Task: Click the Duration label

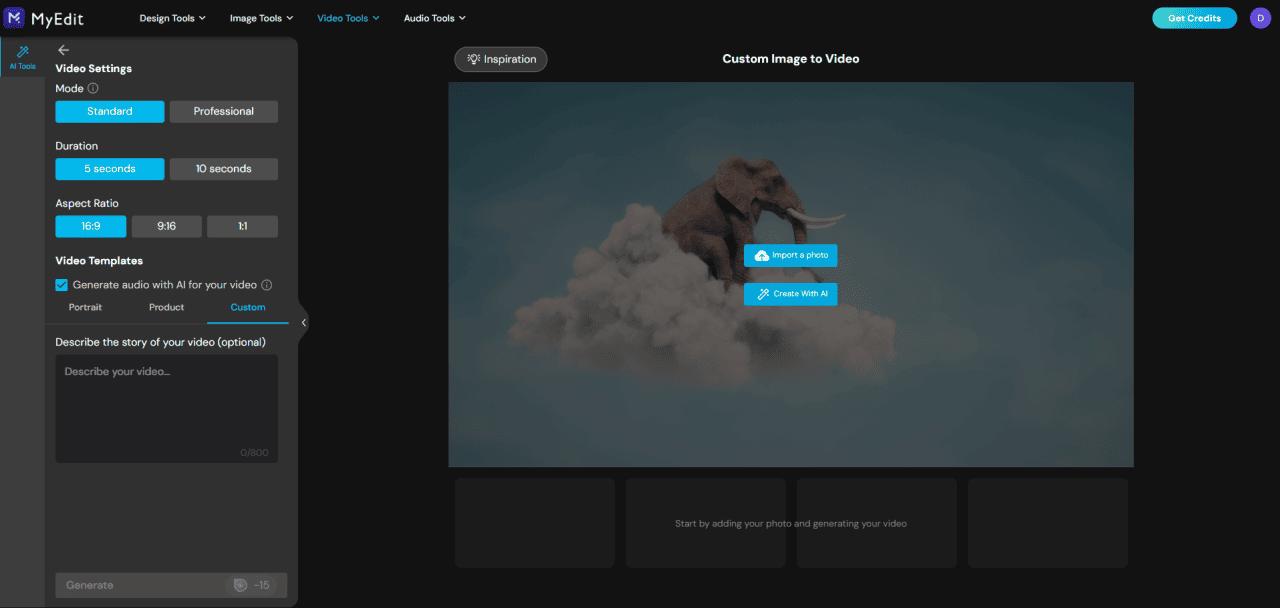Action: pyautogui.click(x=77, y=146)
